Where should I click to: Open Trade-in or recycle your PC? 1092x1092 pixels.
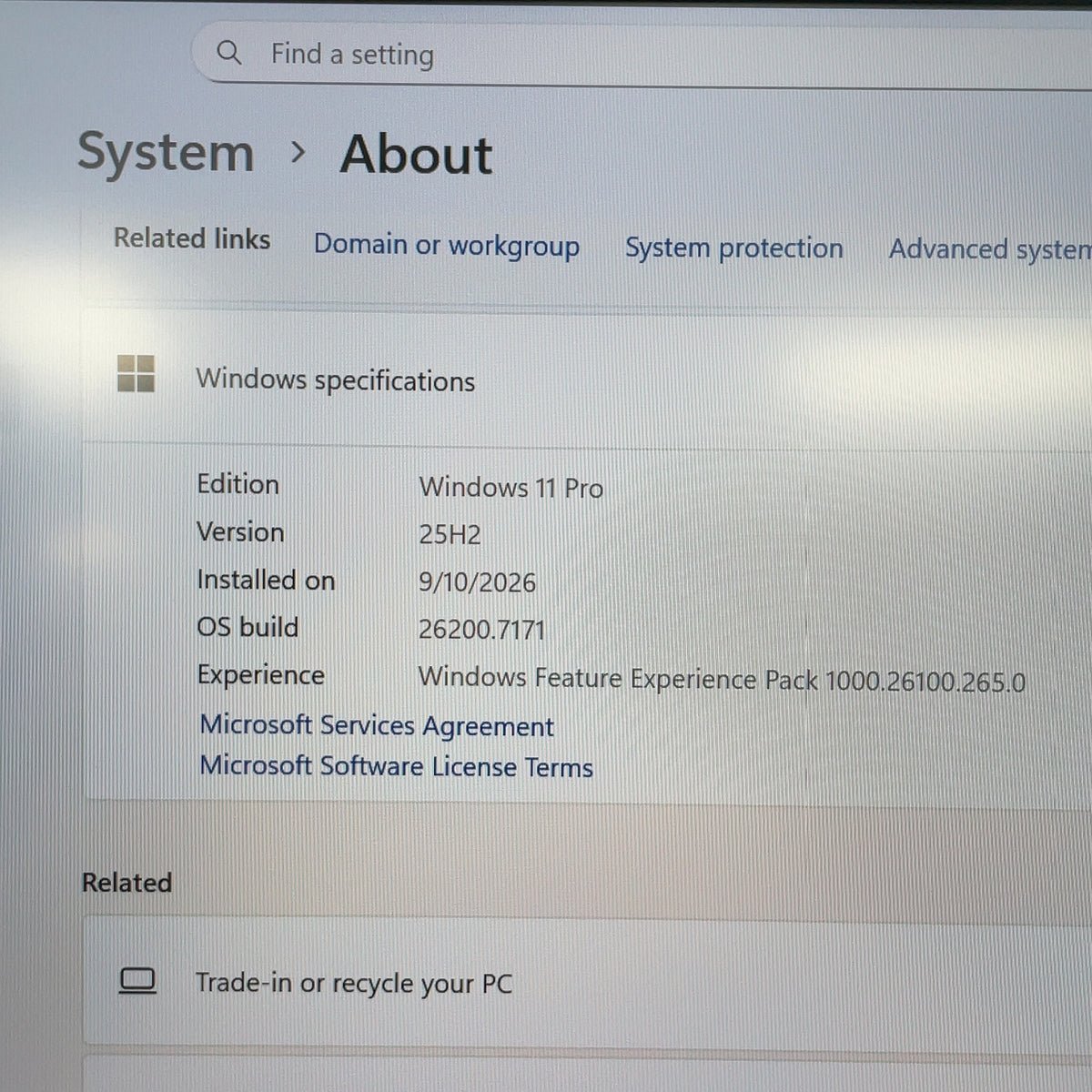click(587, 982)
